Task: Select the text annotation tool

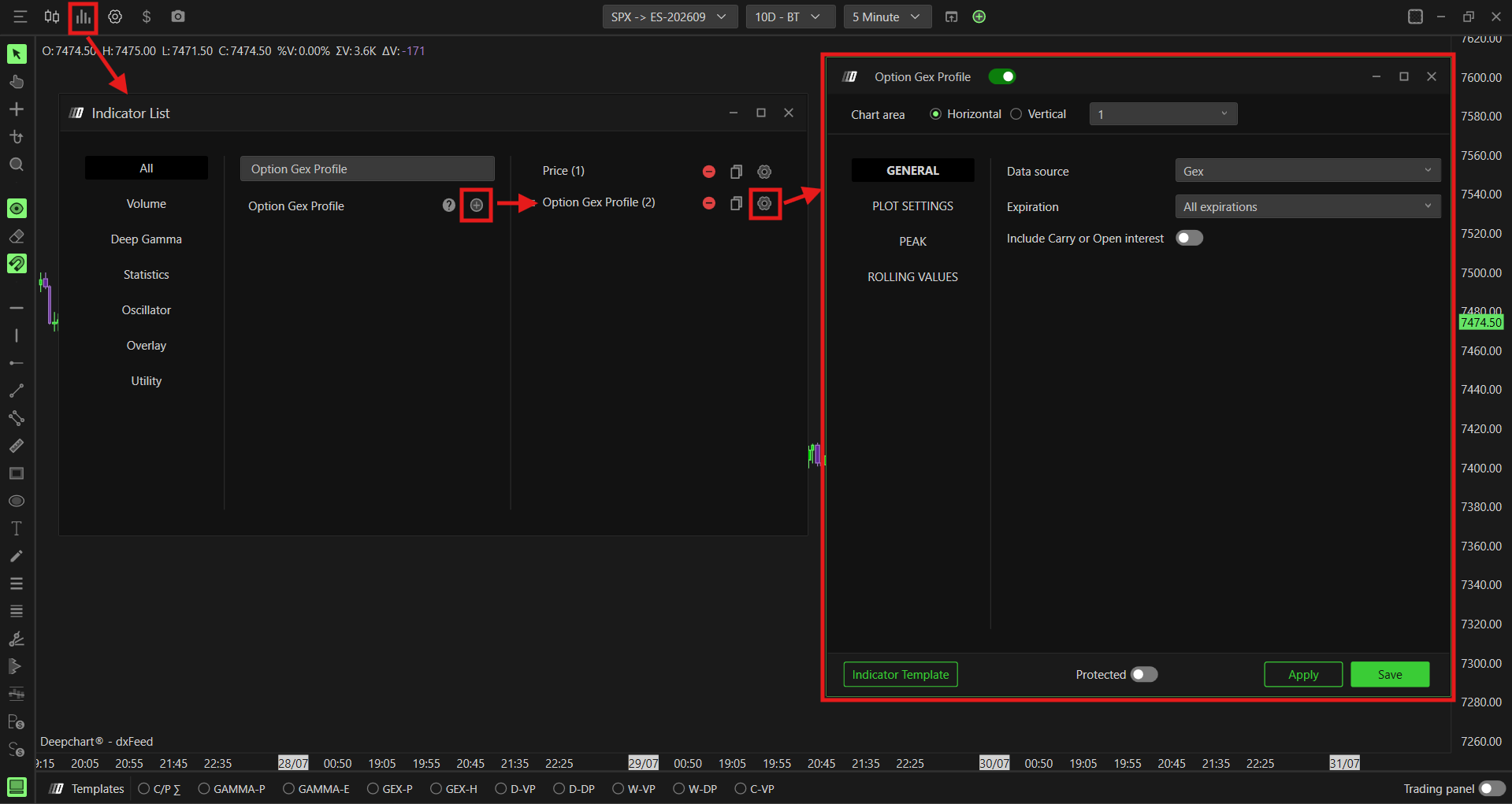Action: (17, 528)
